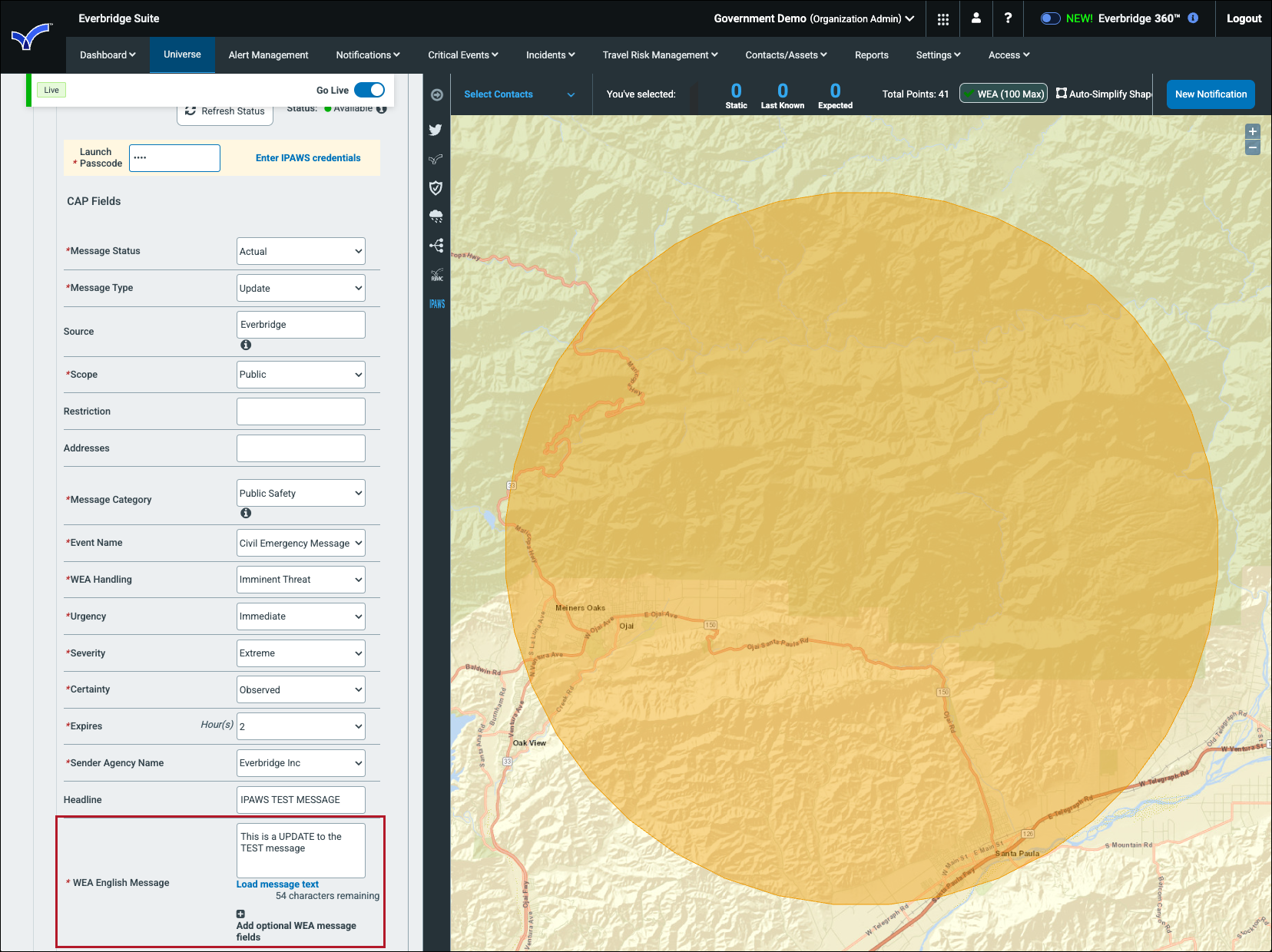Open the Alert Management tab
This screenshot has width=1272, height=952.
pyautogui.click(x=268, y=55)
